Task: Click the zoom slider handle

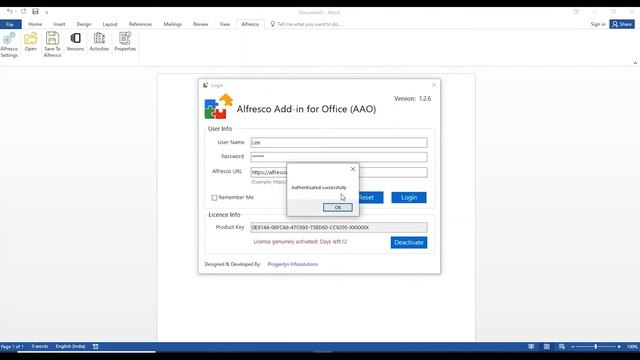Action: tap(596, 347)
